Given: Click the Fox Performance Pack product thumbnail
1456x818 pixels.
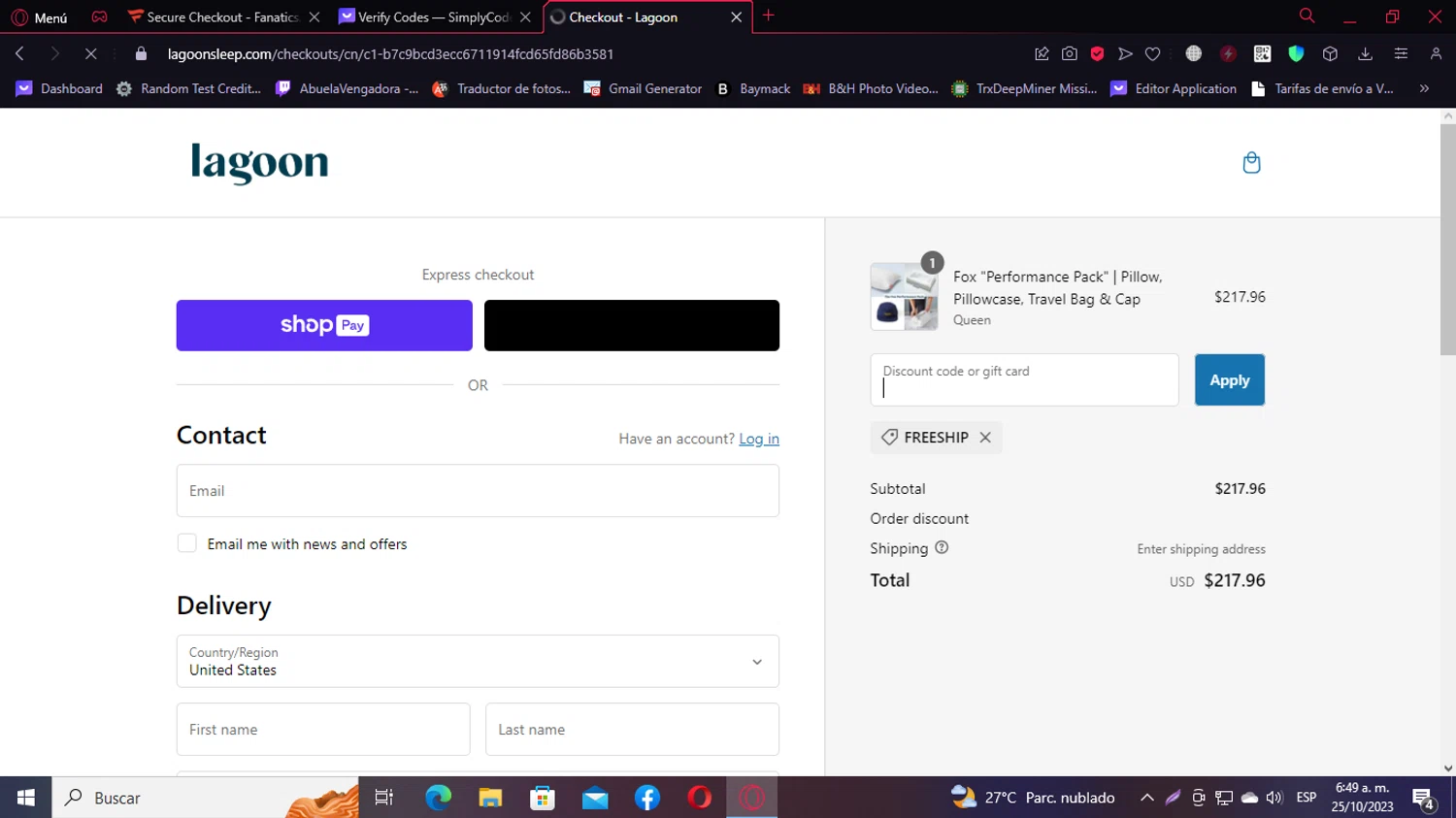Looking at the screenshot, I should (904, 297).
